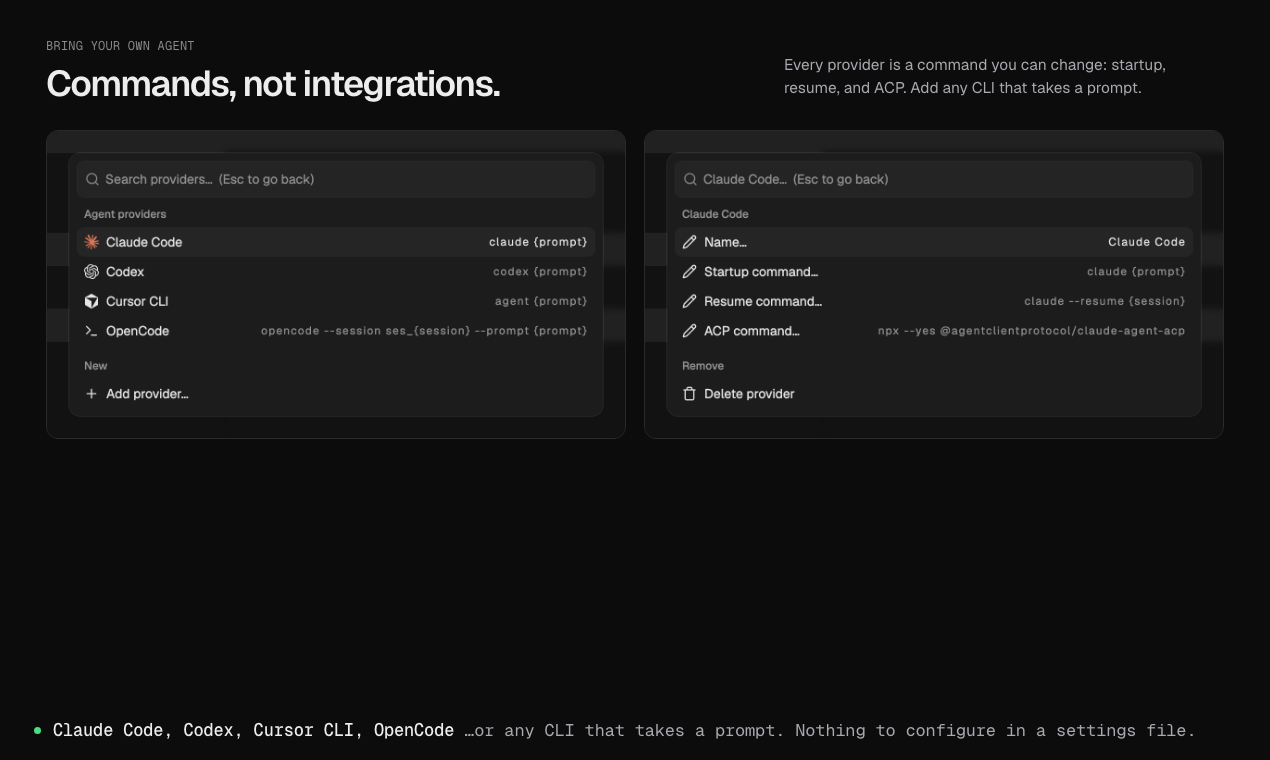Click the 'Remove' section label

click(x=703, y=366)
